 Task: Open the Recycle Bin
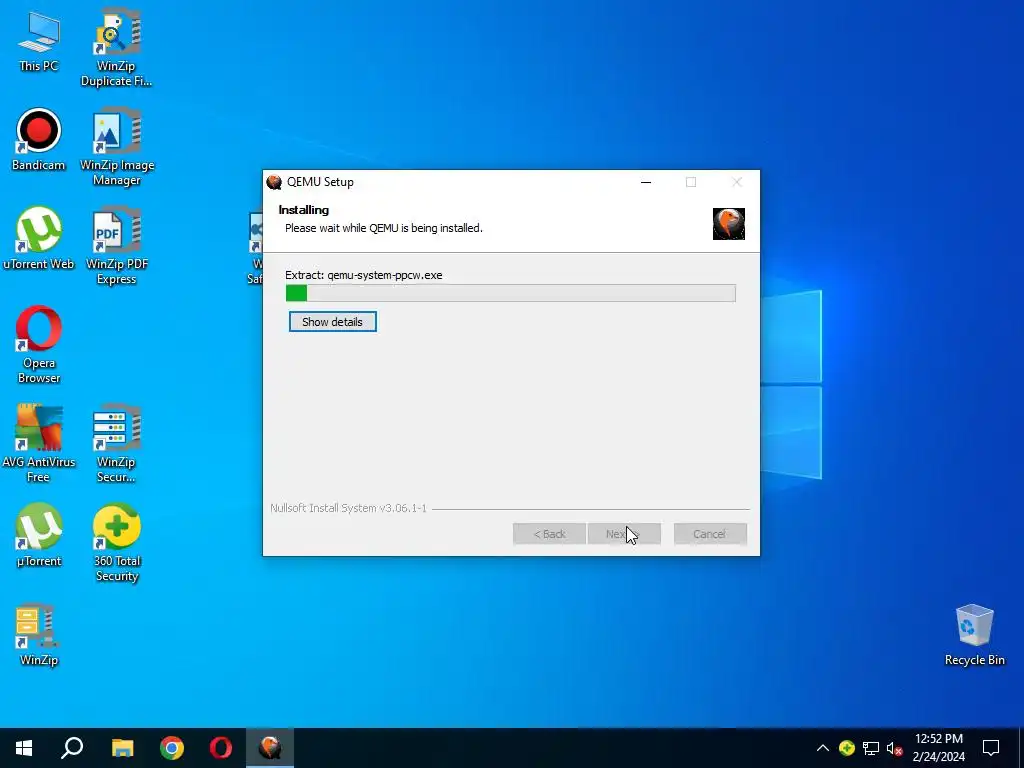click(974, 634)
